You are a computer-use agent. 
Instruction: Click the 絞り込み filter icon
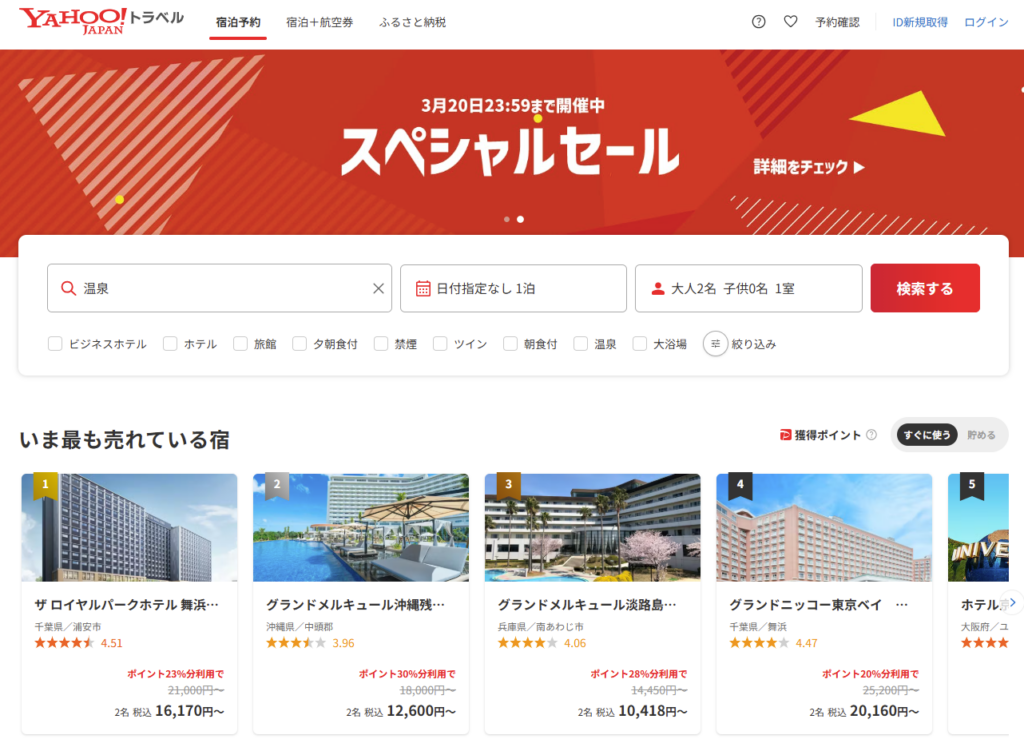coord(715,344)
